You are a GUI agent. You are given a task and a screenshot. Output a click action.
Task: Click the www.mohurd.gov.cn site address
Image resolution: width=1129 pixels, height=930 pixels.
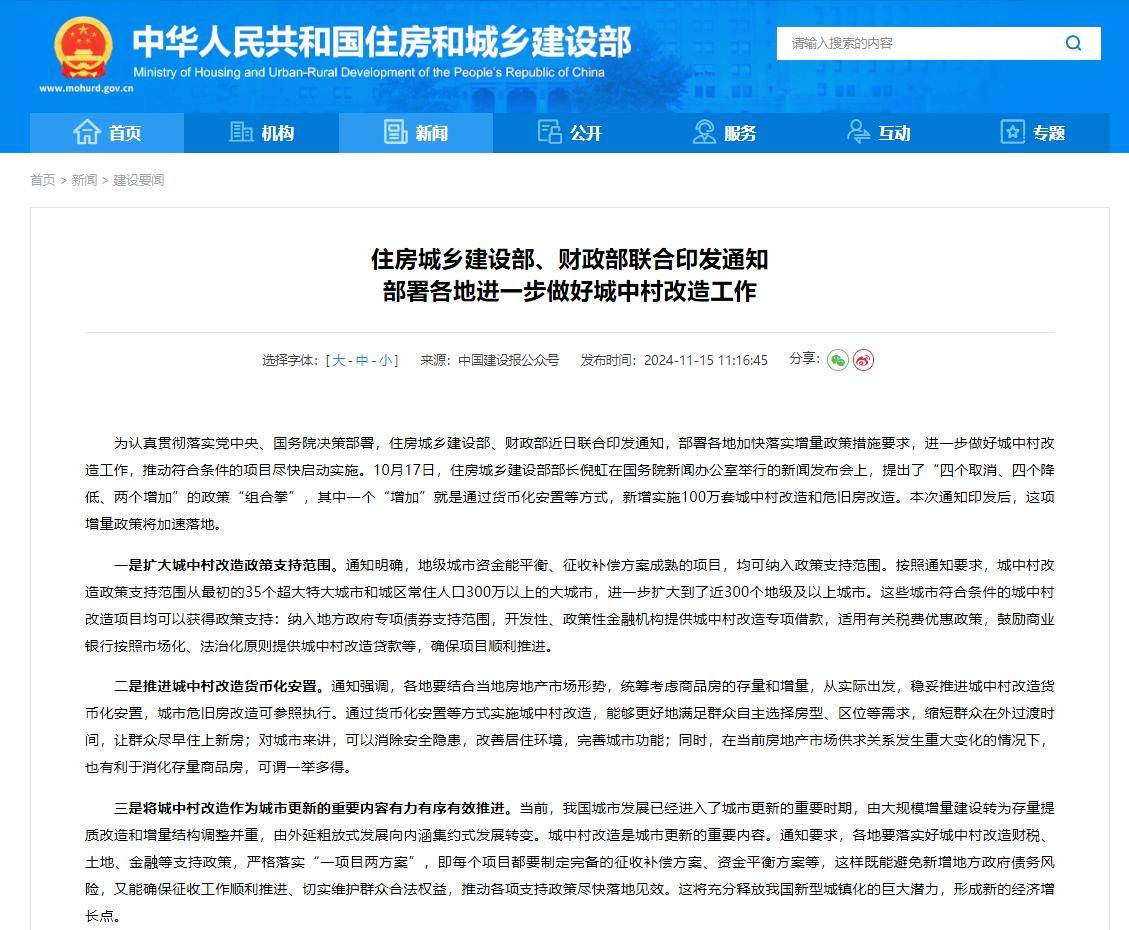coord(86,89)
